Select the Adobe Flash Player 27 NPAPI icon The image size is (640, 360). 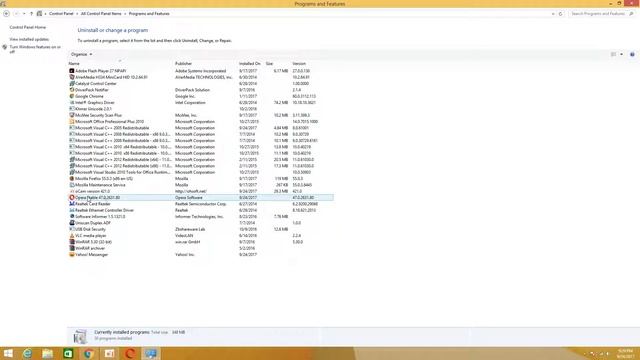click(72, 71)
